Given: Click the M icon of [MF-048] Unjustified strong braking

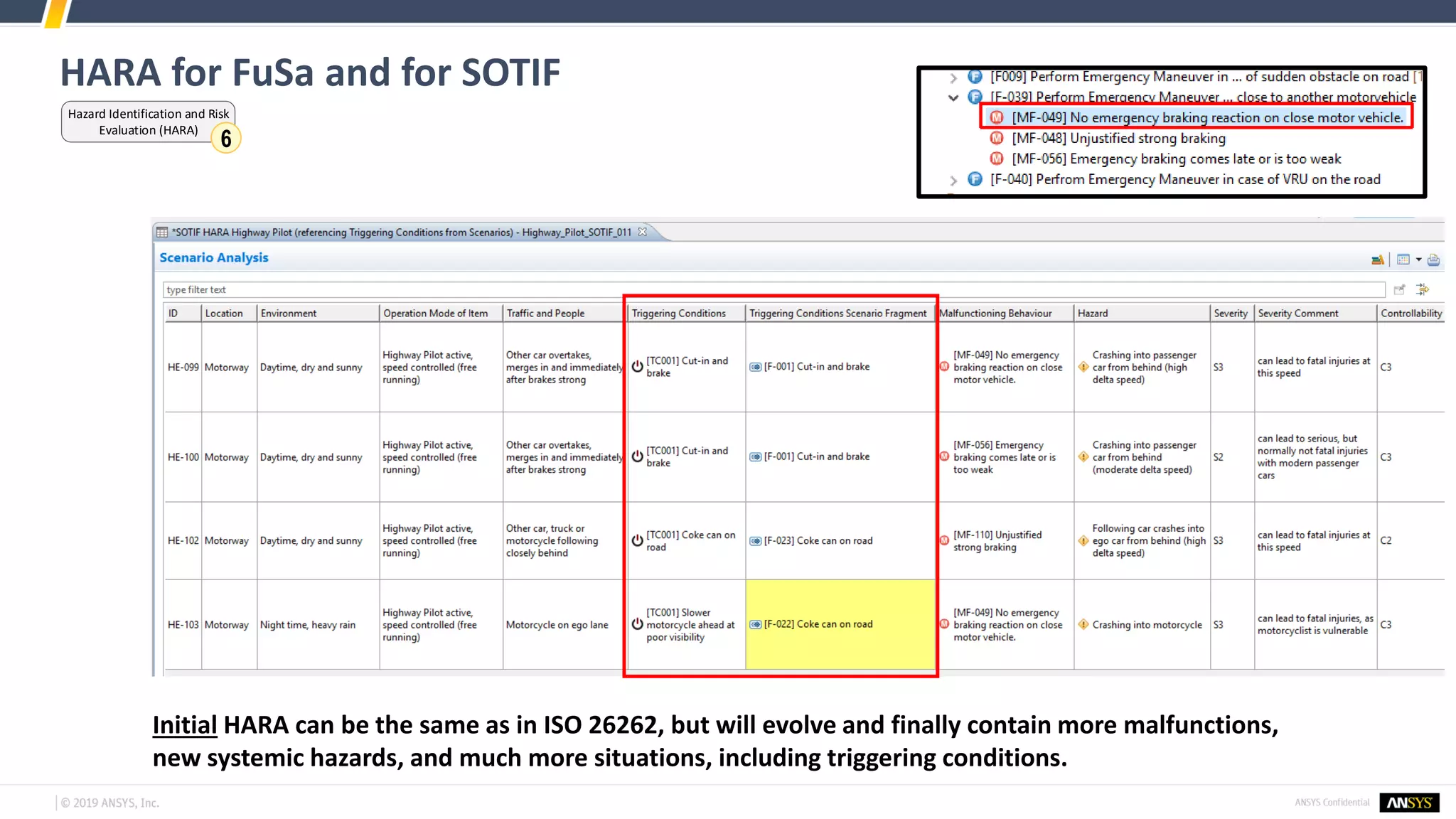Looking at the screenshot, I should tap(997, 138).
